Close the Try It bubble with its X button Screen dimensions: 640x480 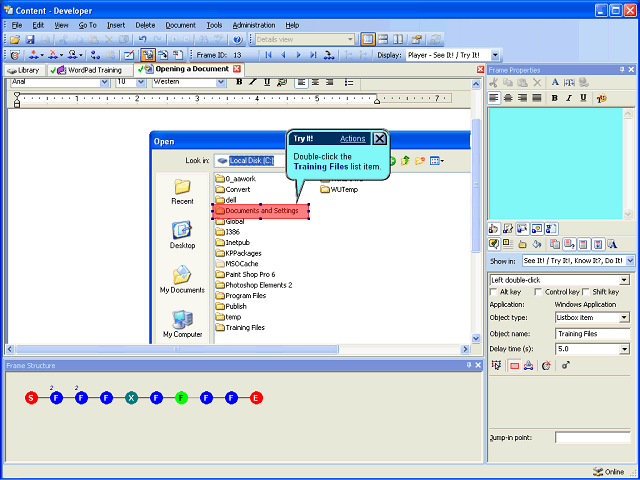(x=380, y=139)
